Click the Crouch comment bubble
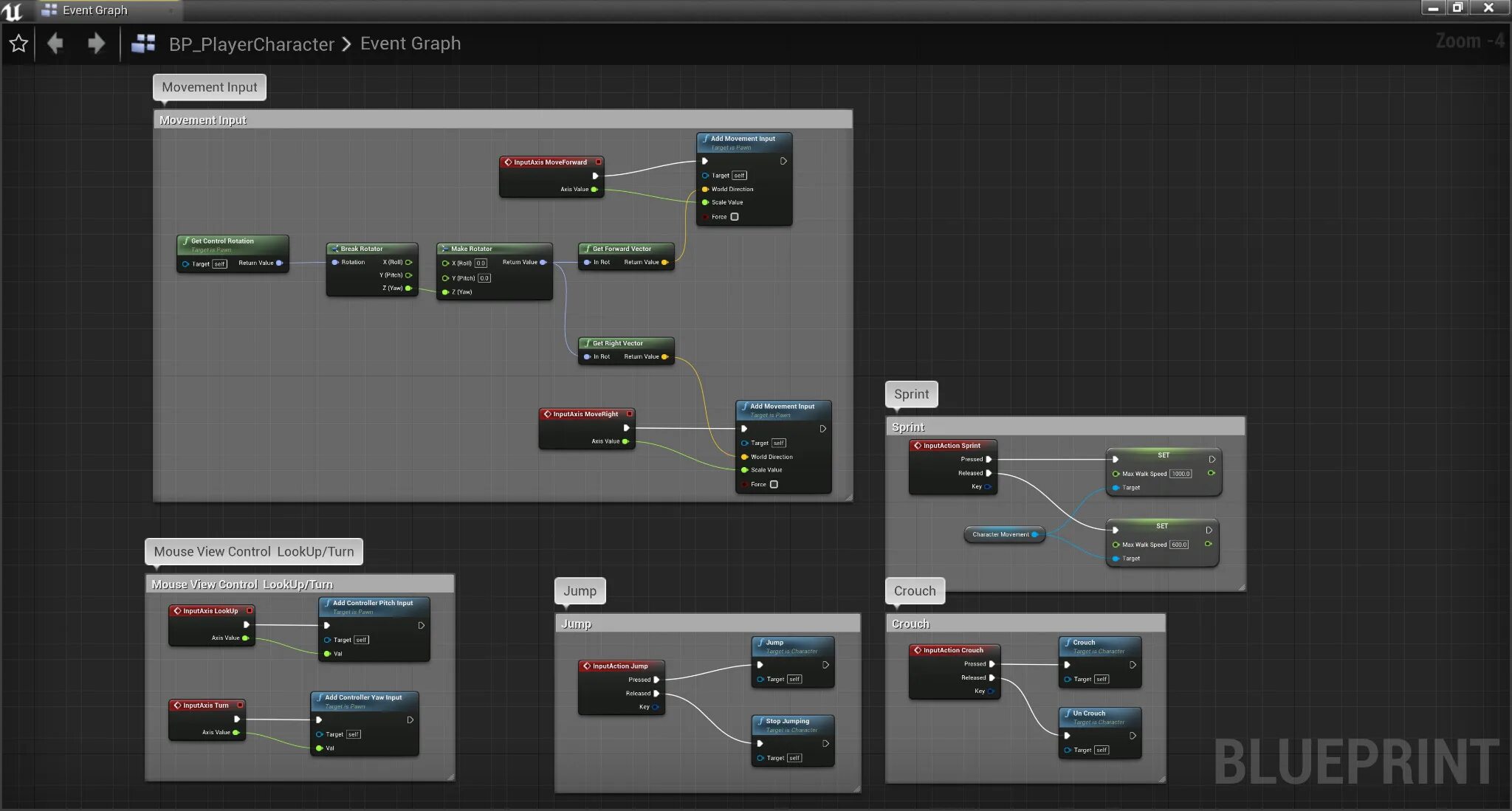The height and width of the screenshot is (811, 1512). [915, 591]
